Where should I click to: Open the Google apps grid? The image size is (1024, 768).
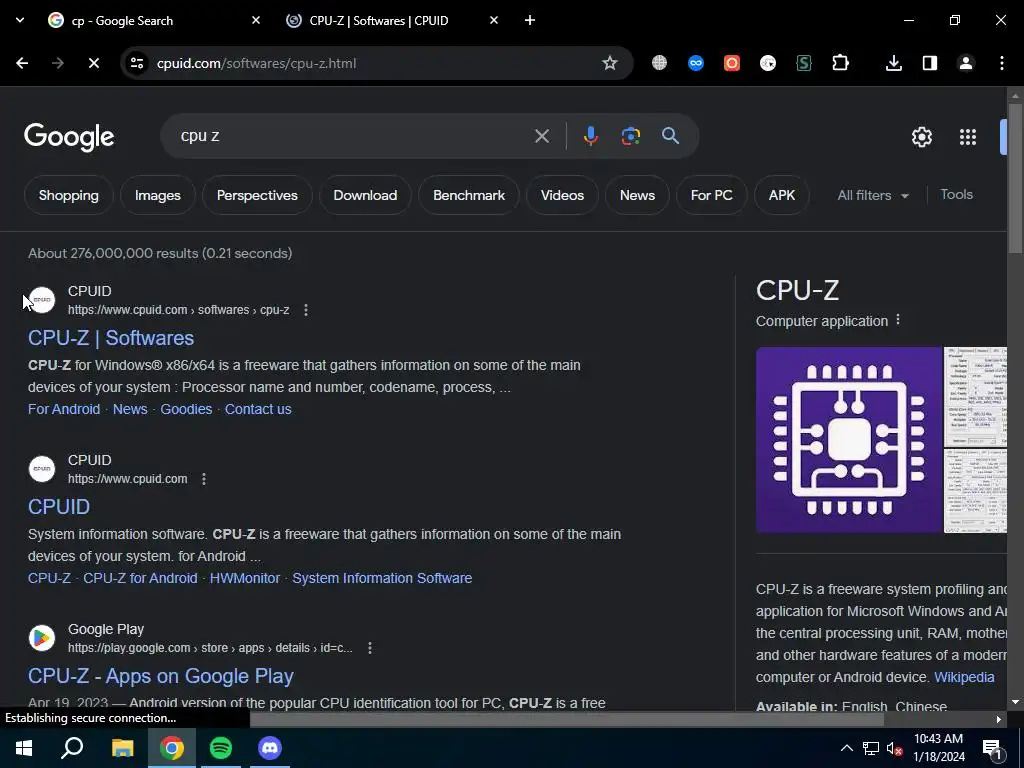click(968, 137)
